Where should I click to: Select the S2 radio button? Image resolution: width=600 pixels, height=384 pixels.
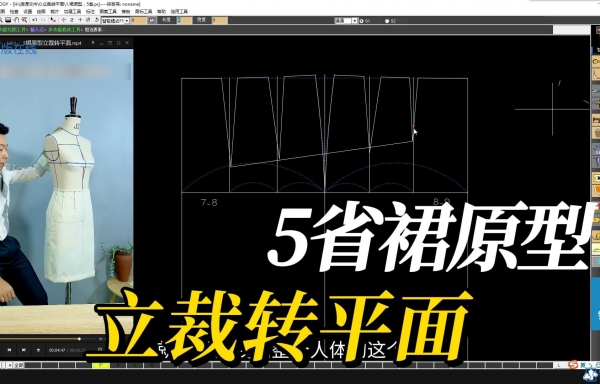point(387,21)
